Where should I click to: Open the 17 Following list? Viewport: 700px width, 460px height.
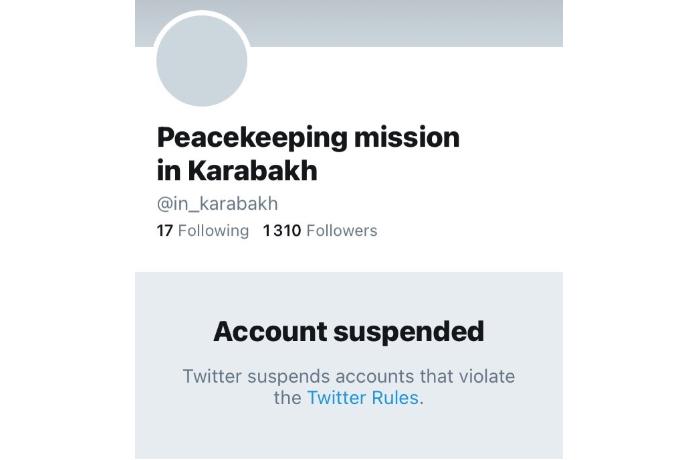pyautogui.click(x=203, y=230)
